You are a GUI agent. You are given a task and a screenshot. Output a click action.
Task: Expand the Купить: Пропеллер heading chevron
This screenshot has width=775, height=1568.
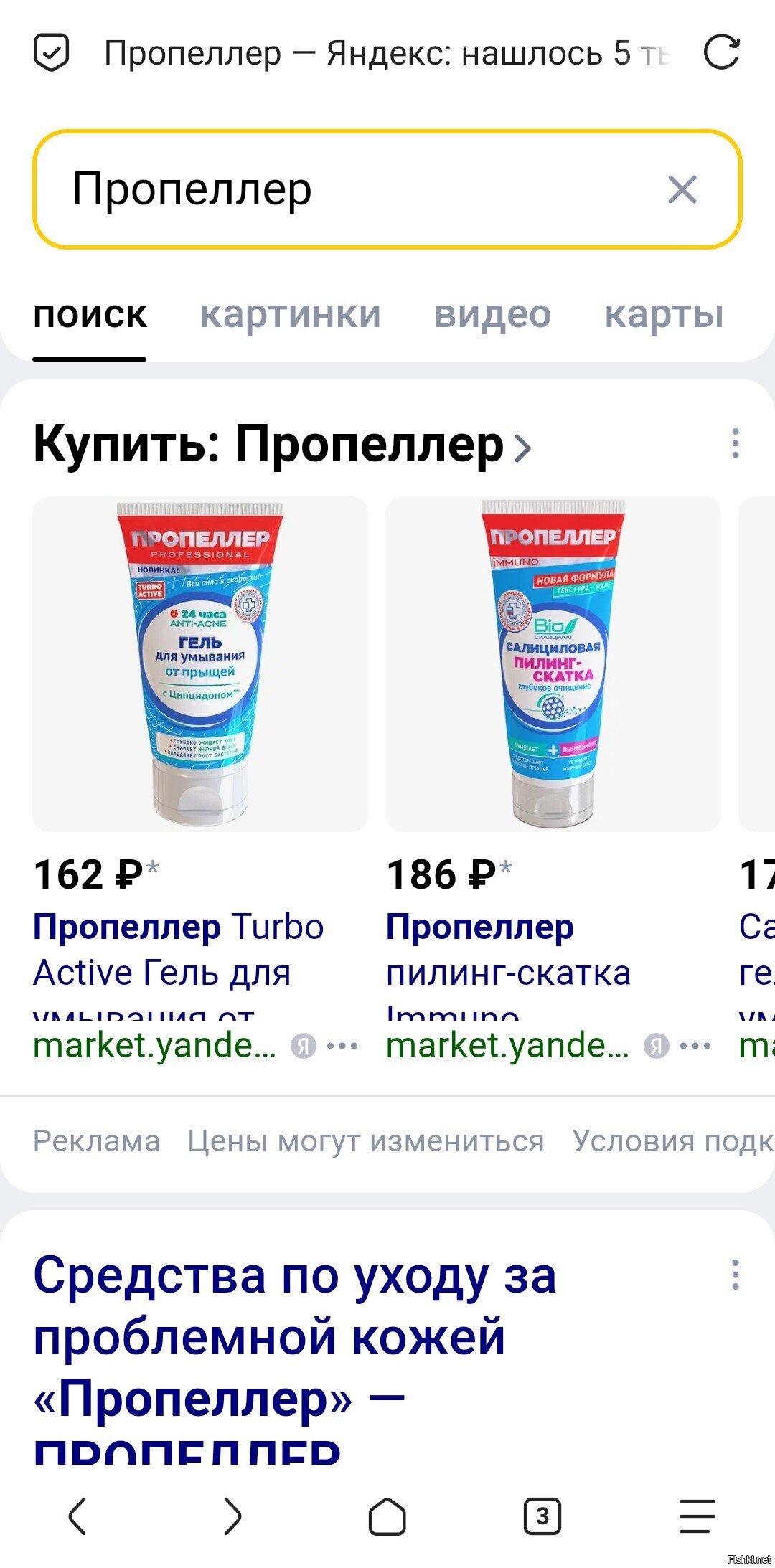(x=524, y=448)
